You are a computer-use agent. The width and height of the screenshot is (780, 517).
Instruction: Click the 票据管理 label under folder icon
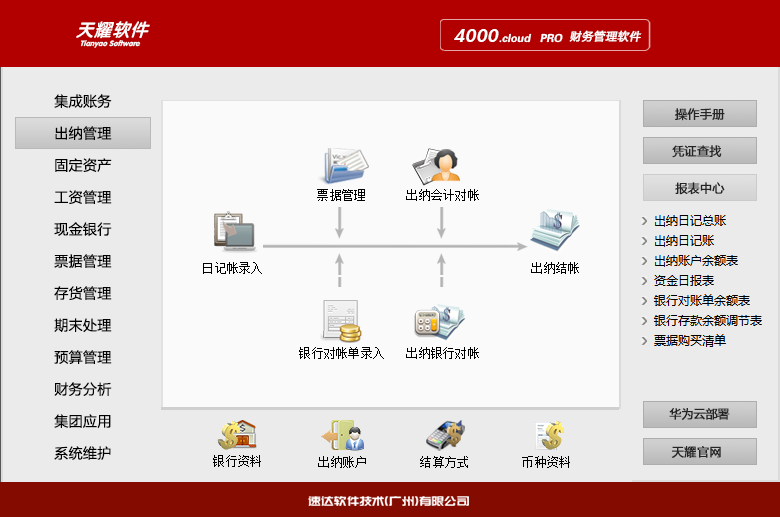(x=341, y=195)
